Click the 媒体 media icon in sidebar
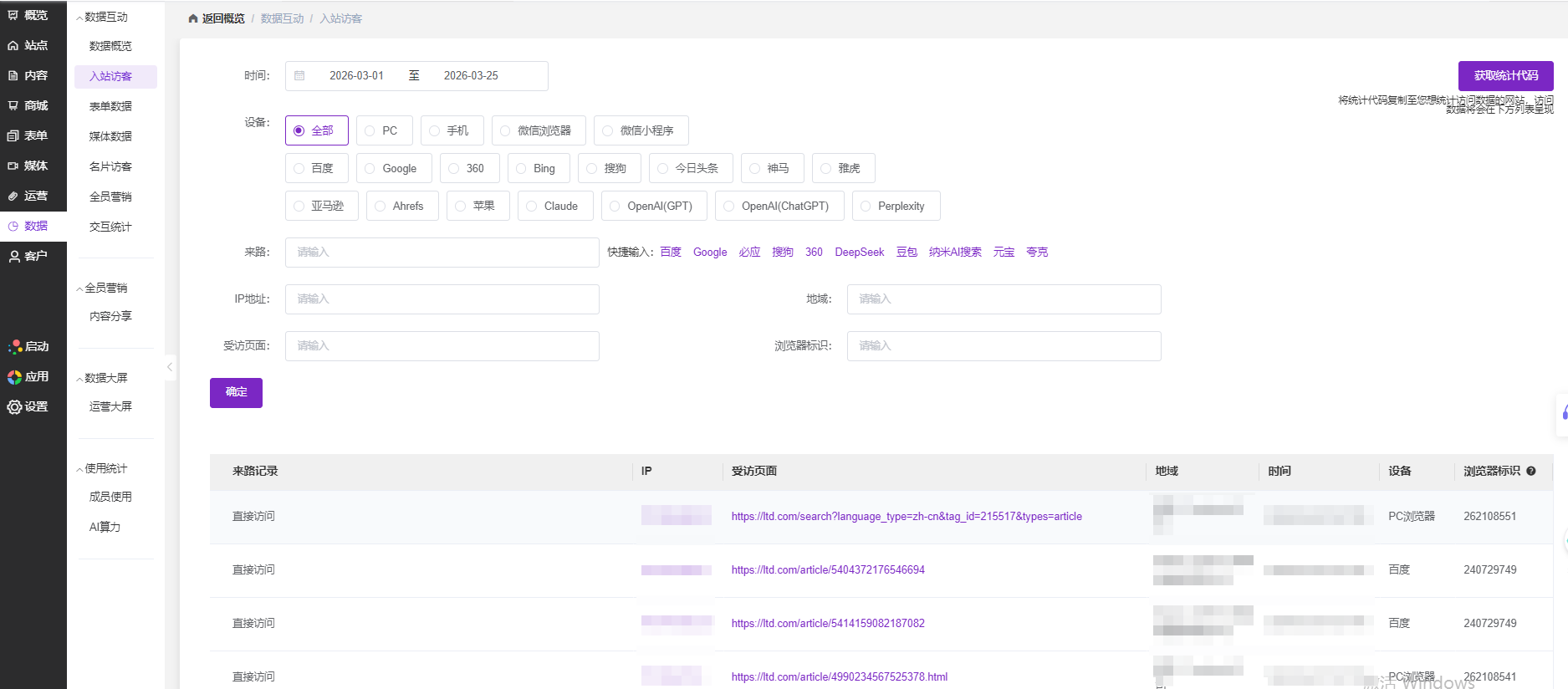Screen dimensions: 1568x689 coord(13,166)
